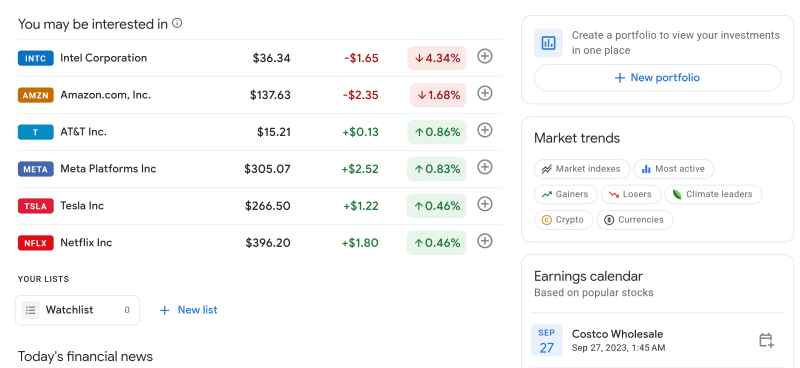Viewport: 800px width, 368px height.
Task: Click Intel's -$1.65 change value
Action: (361, 58)
